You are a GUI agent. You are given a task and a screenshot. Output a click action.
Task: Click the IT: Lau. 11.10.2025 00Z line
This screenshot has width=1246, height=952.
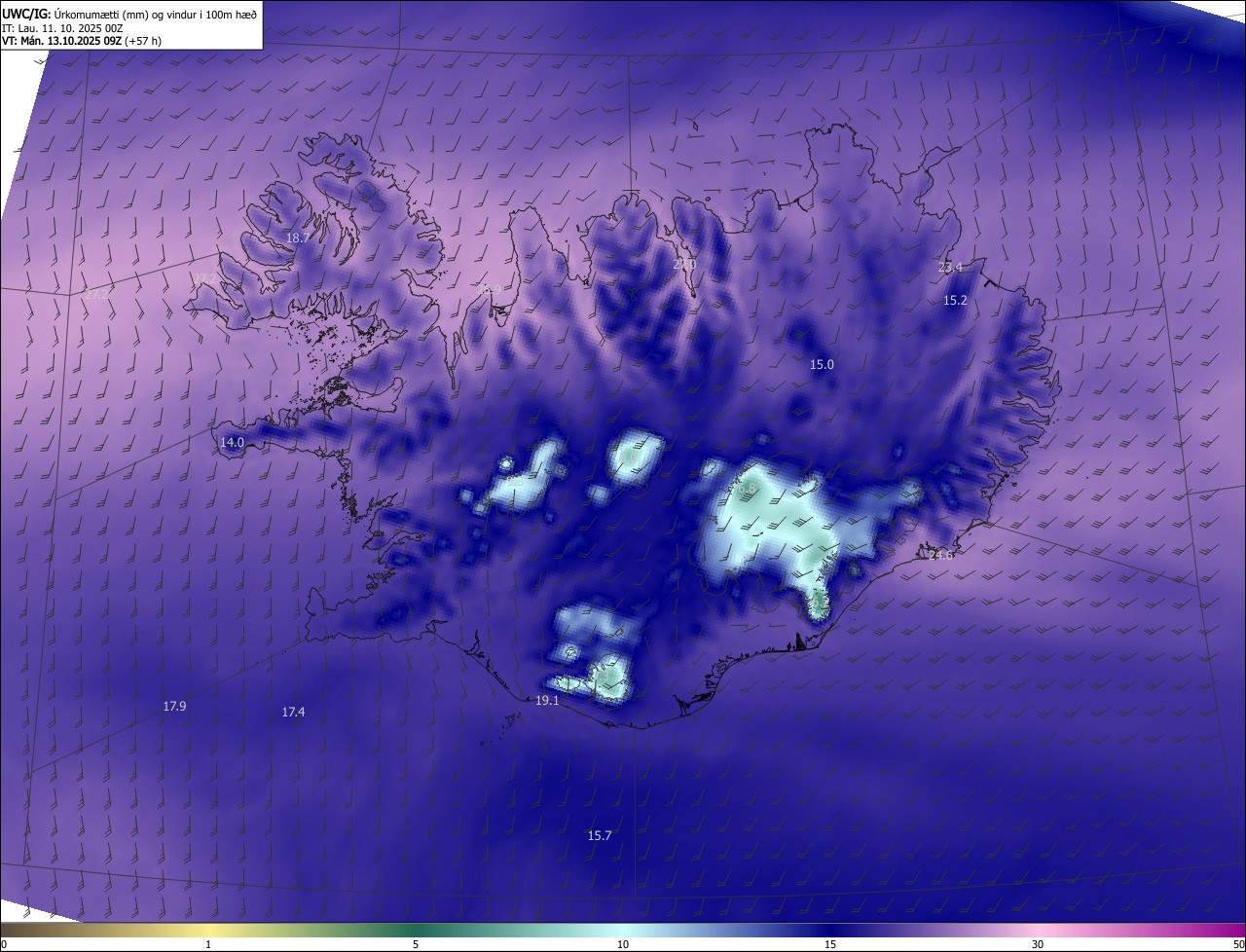point(64,27)
